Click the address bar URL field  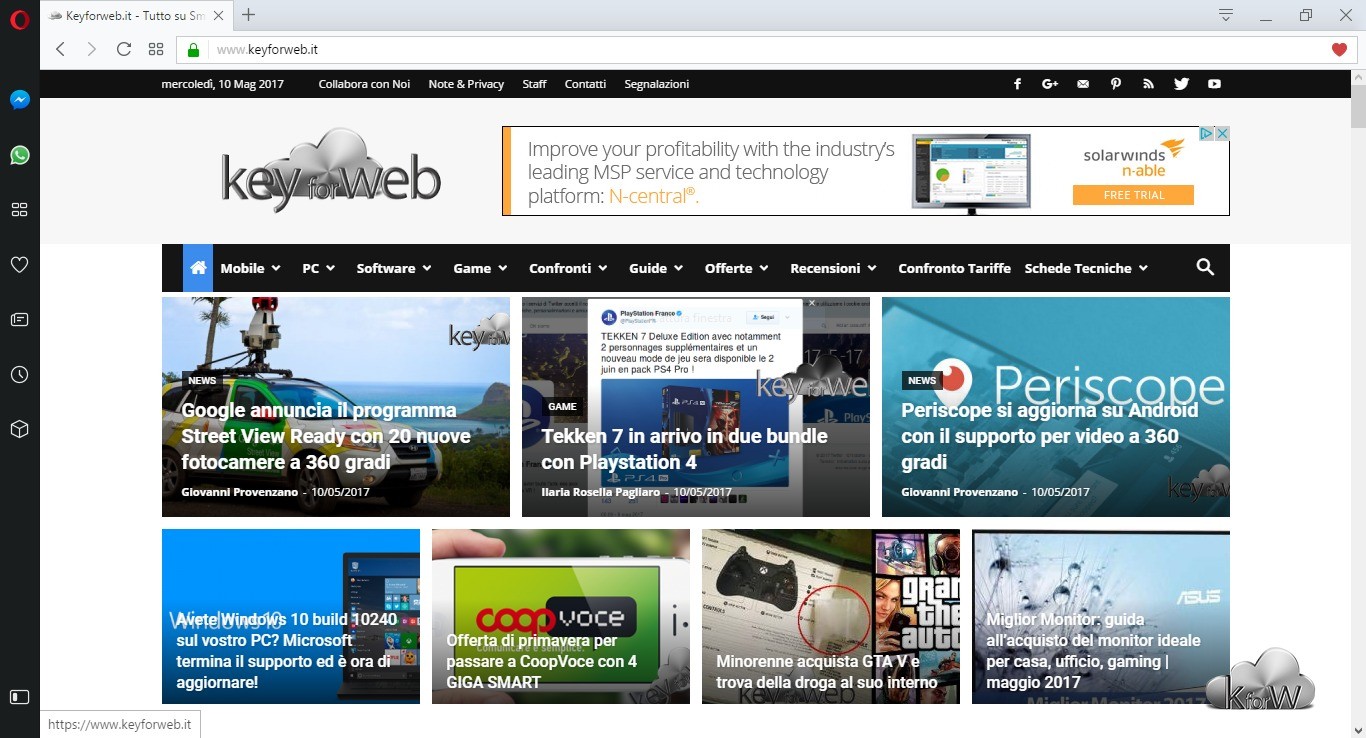(x=700, y=49)
